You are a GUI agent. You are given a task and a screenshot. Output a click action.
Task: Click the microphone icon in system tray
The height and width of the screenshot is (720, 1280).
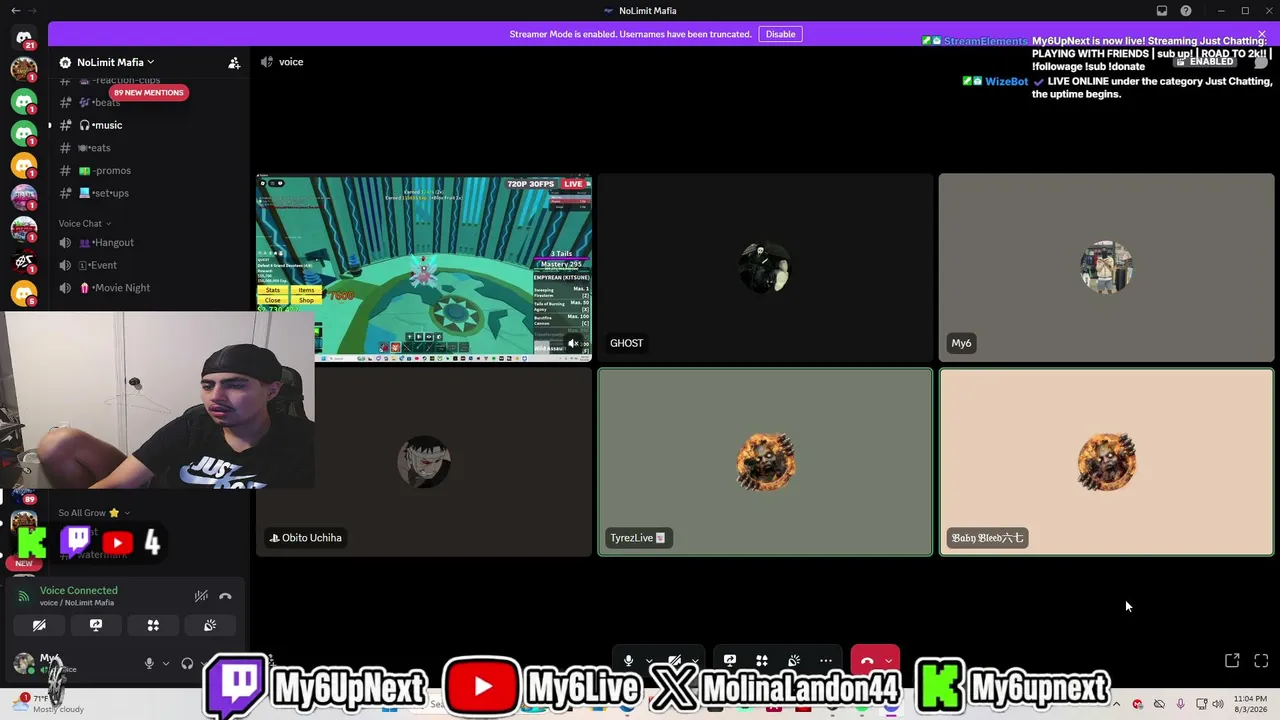tap(1180, 704)
